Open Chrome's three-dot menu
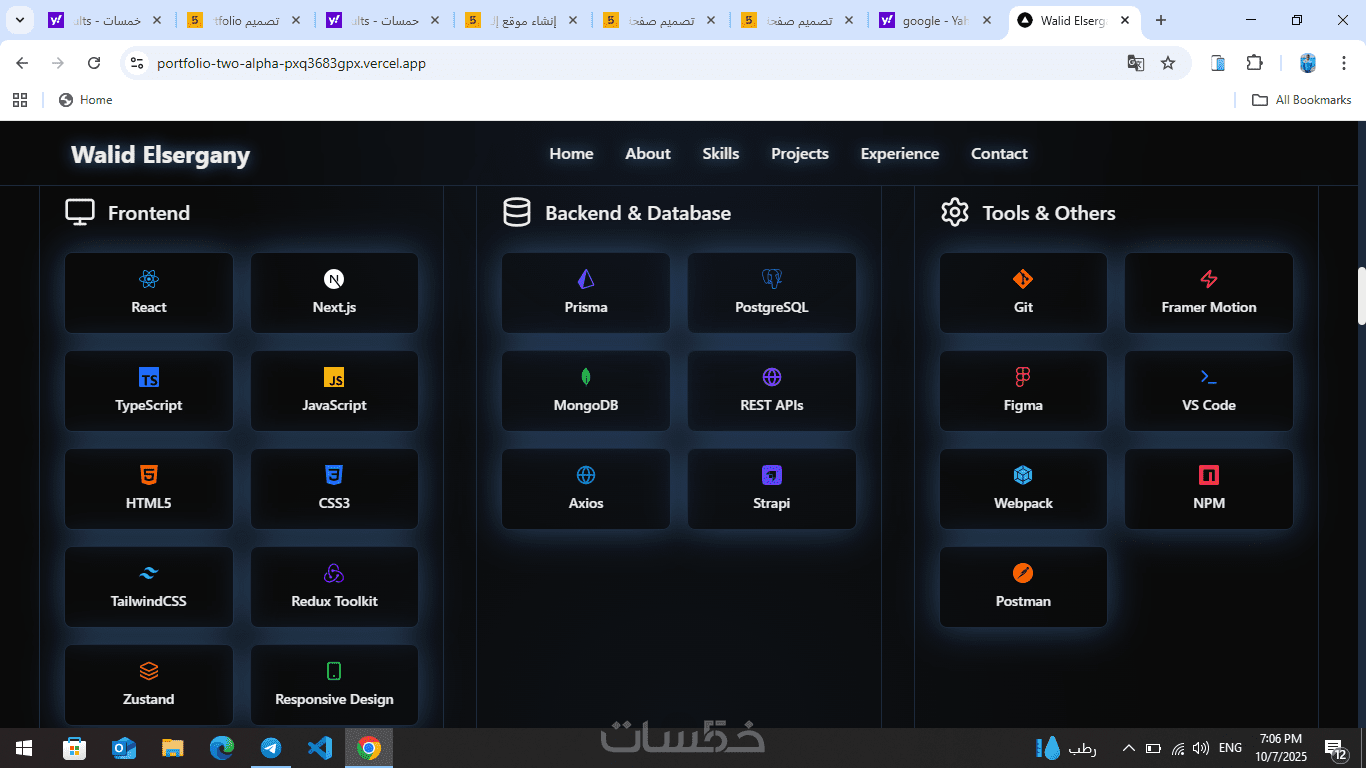Image resolution: width=1366 pixels, height=768 pixels. tap(1342, 63)
